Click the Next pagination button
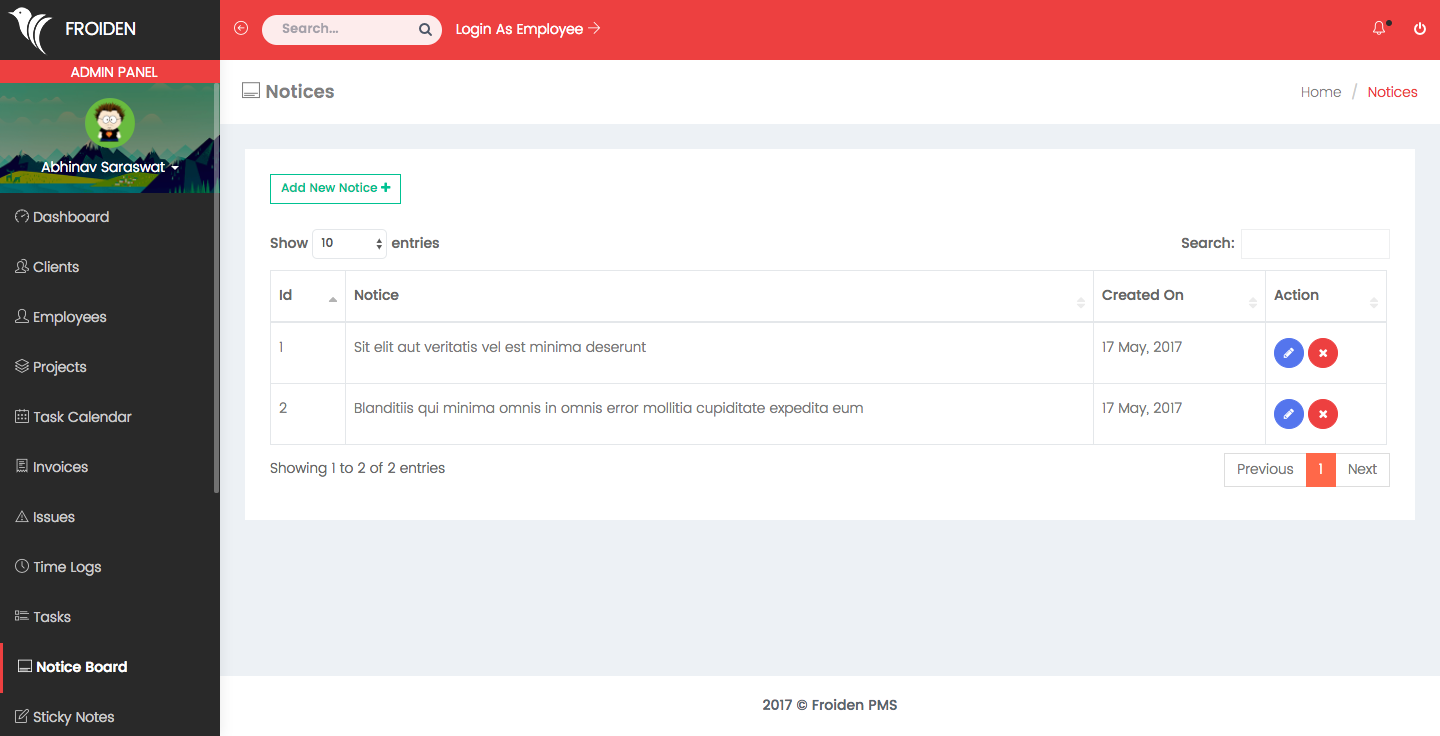 [1362, 470]
